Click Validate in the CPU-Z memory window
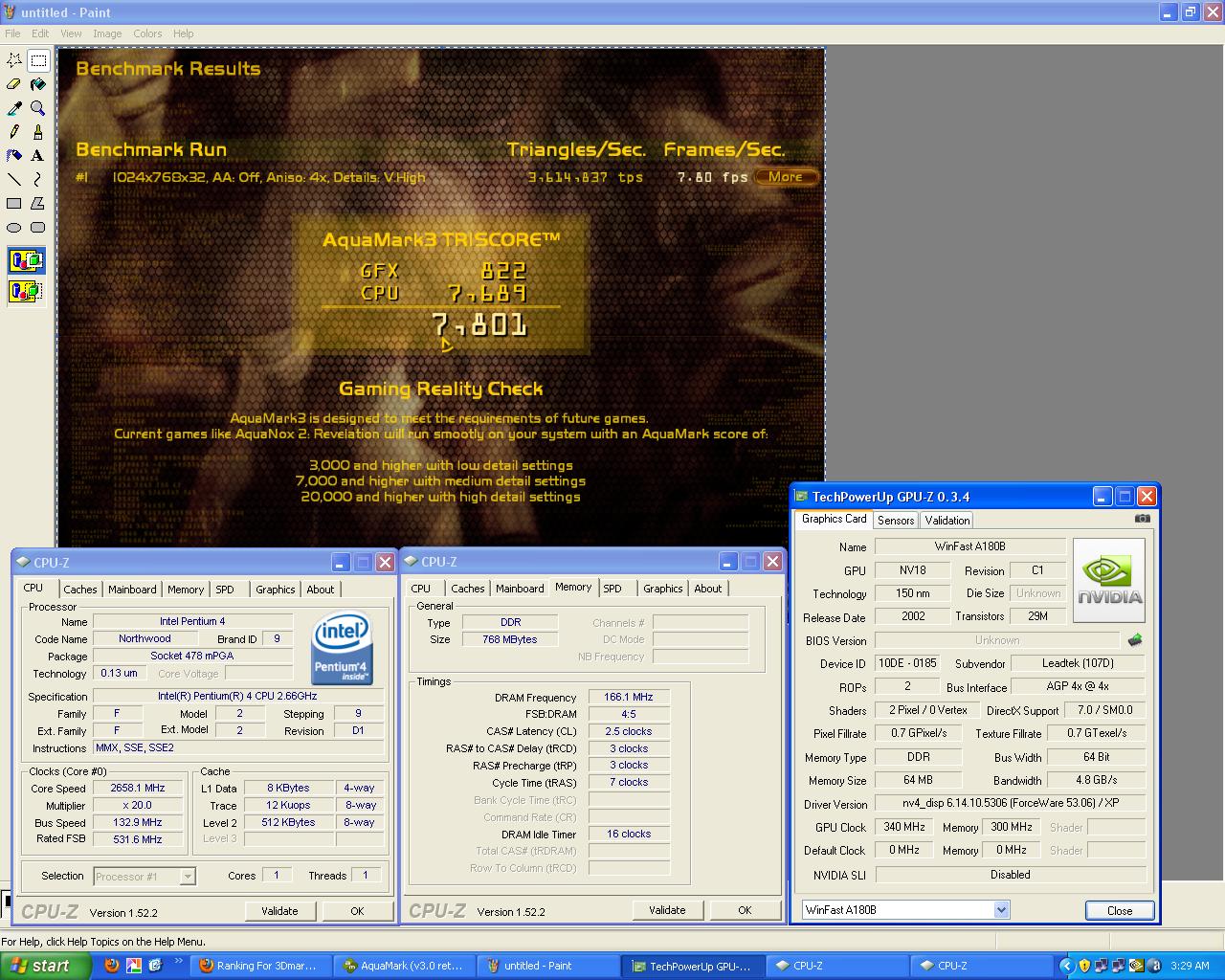Image resolution: width=1225 pixels, height=980 pixels. (x=667, y=910)
